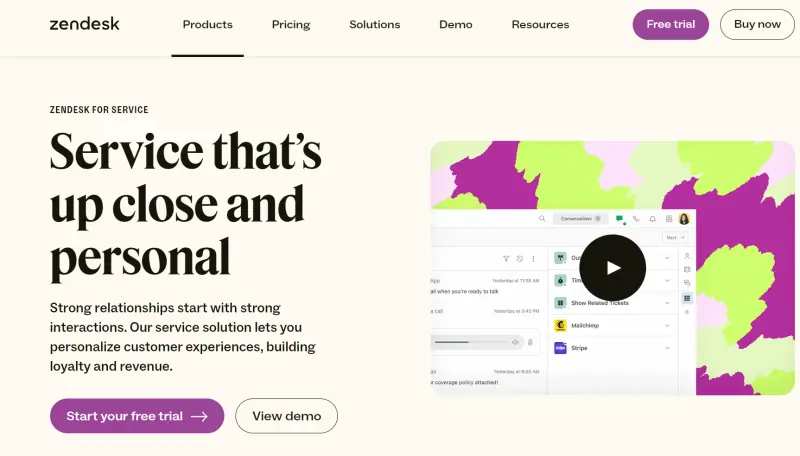Click the book icon in preview sidebar
This screenshot has height=456, width=800.
687,269
